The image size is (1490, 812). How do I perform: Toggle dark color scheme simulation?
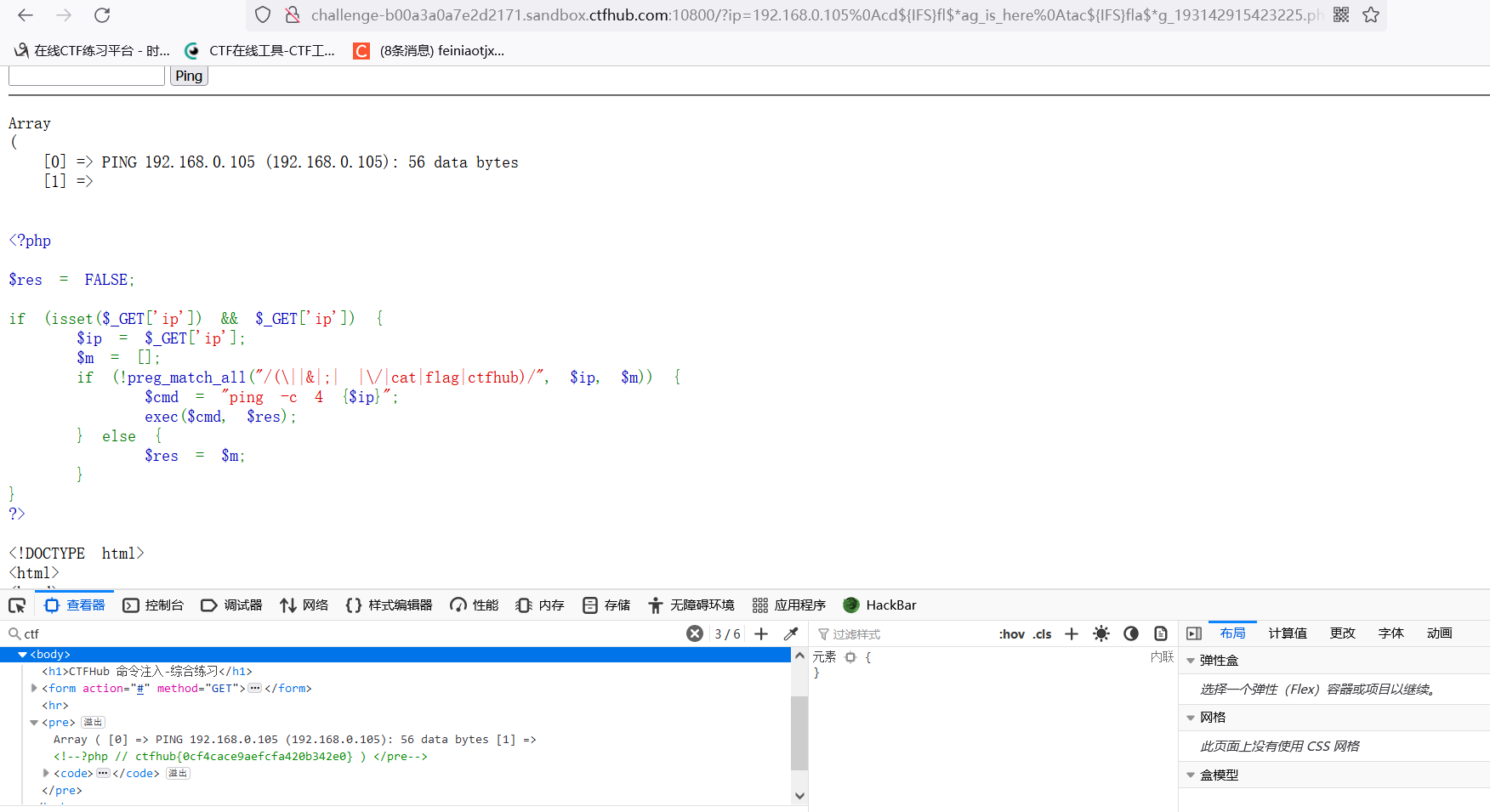[x=1131, y=633]
